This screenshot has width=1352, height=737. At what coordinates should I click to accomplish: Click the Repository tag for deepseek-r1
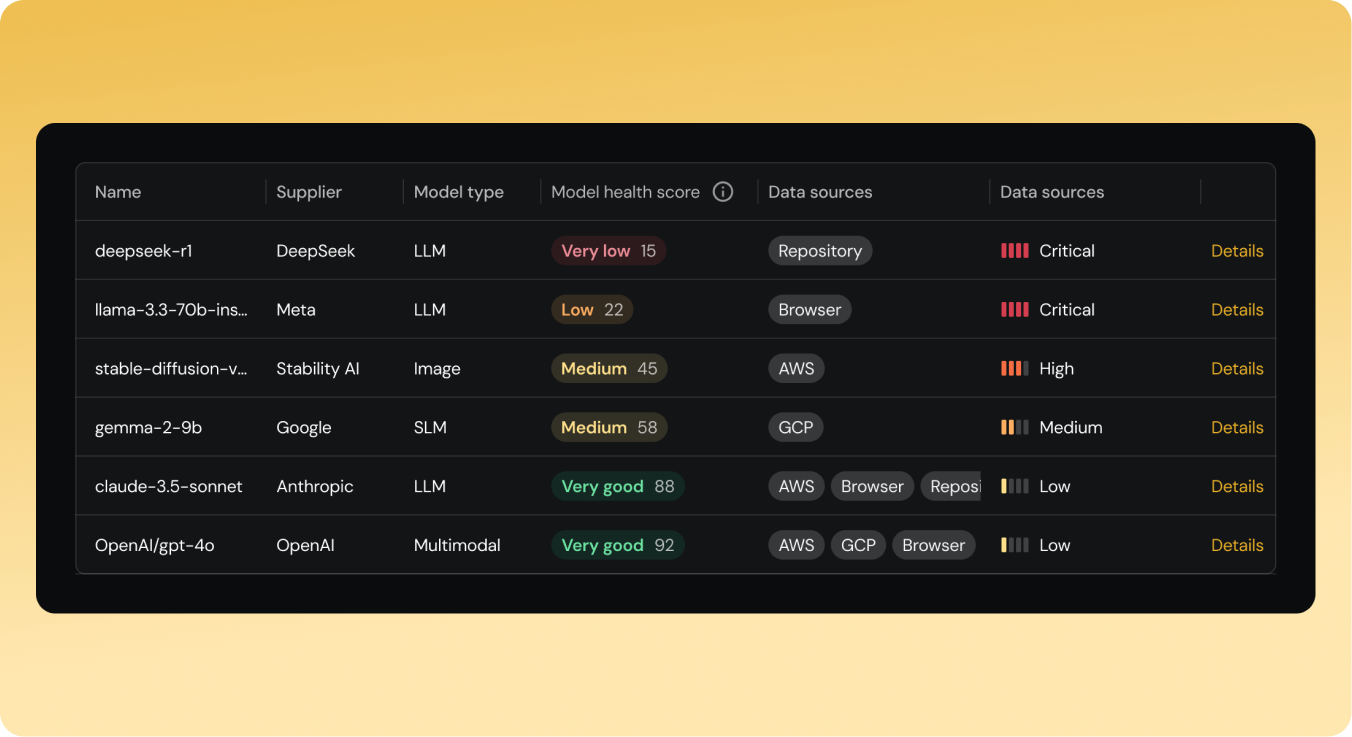click(x=820, y=251)
